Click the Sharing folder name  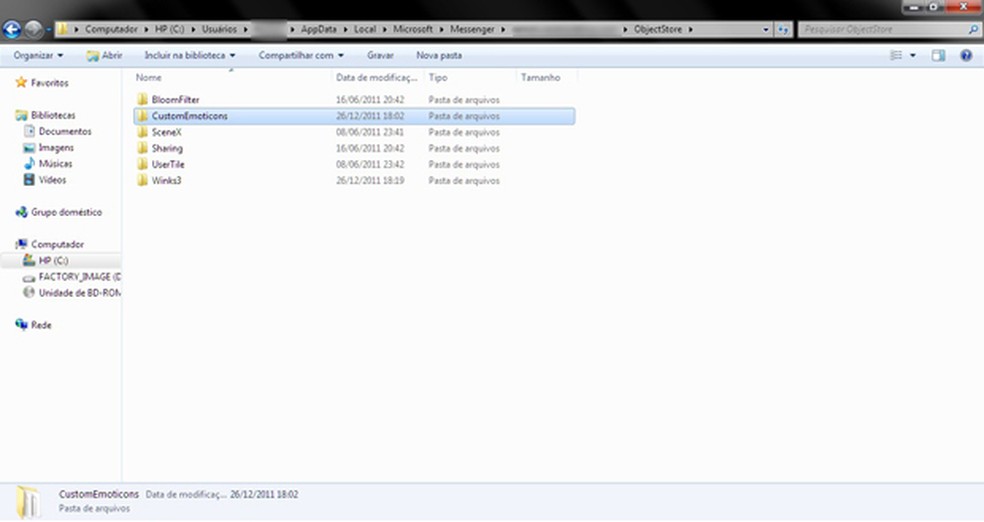(167, 148)
